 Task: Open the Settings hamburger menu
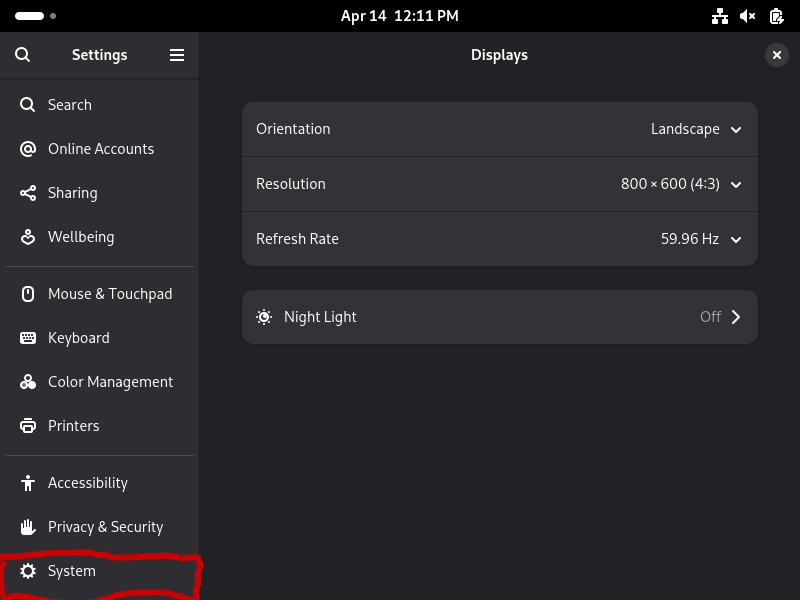pyautogui.click(x=177, y=55)
